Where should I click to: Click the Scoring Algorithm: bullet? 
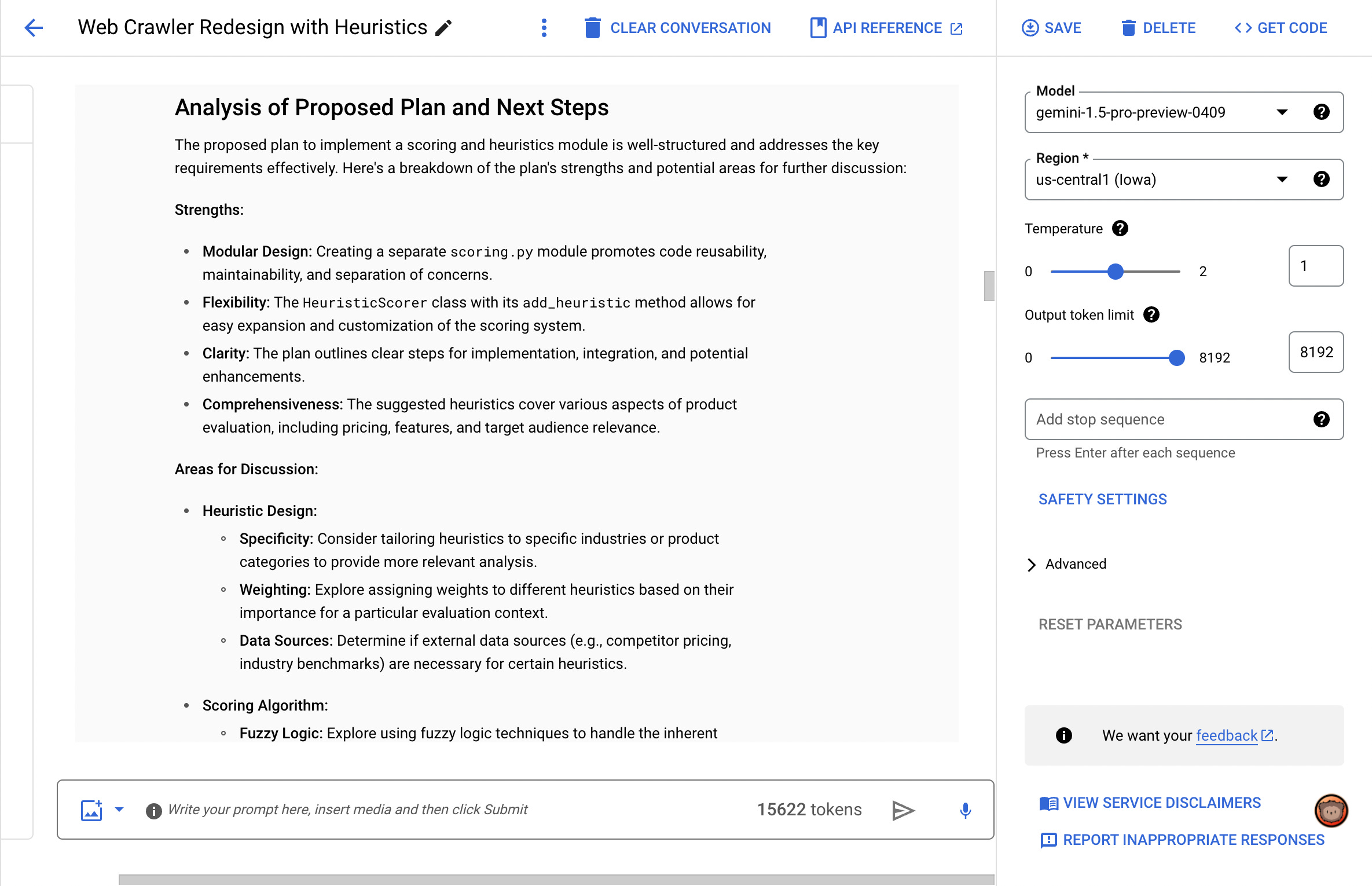(265, 705)
